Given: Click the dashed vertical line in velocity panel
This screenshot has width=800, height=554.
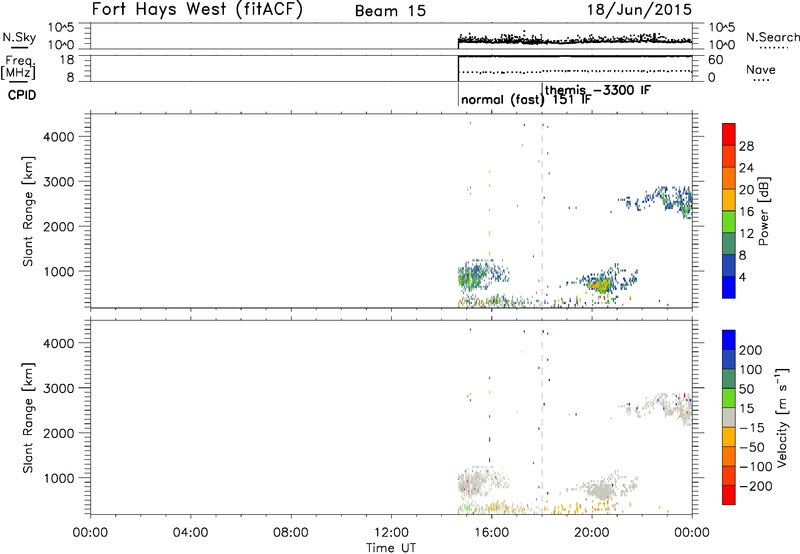Looking at the screenshot, I should tap(542, 417).
